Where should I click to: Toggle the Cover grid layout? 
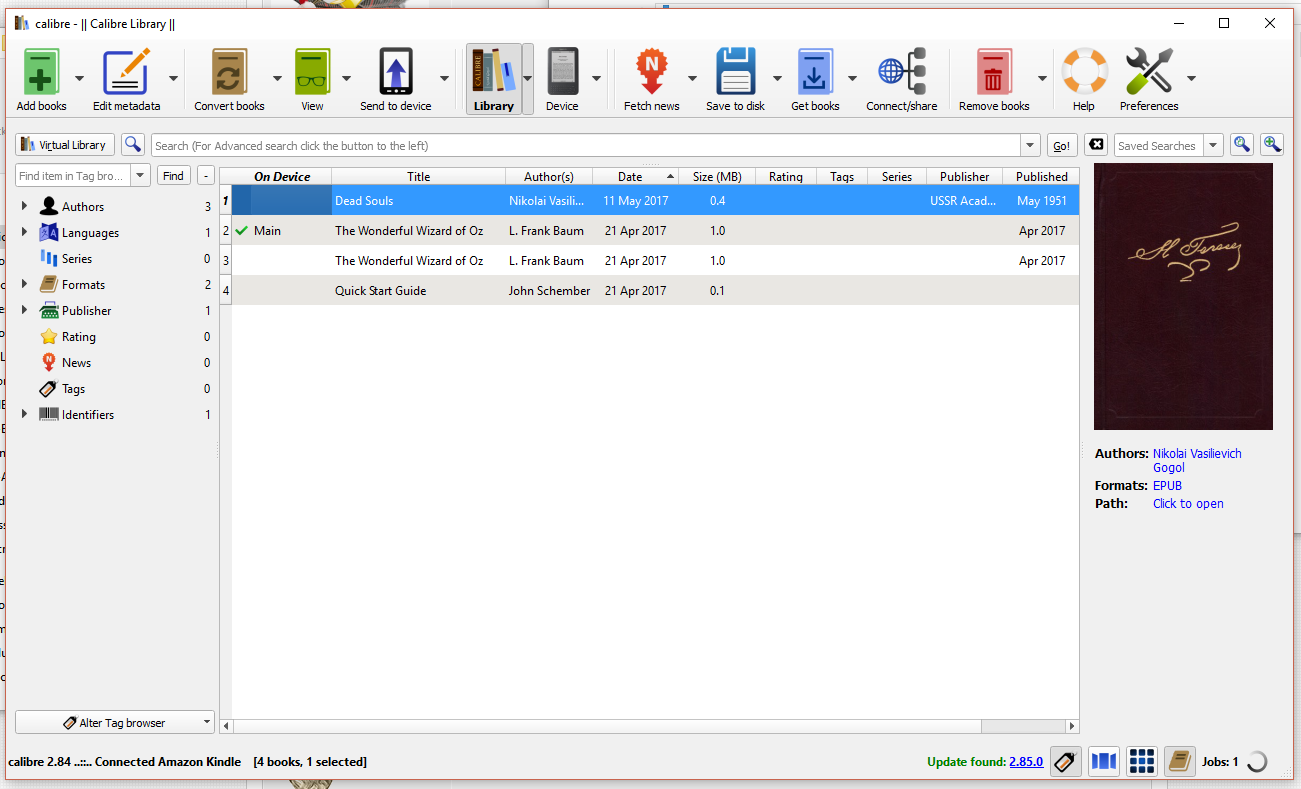1141,761
